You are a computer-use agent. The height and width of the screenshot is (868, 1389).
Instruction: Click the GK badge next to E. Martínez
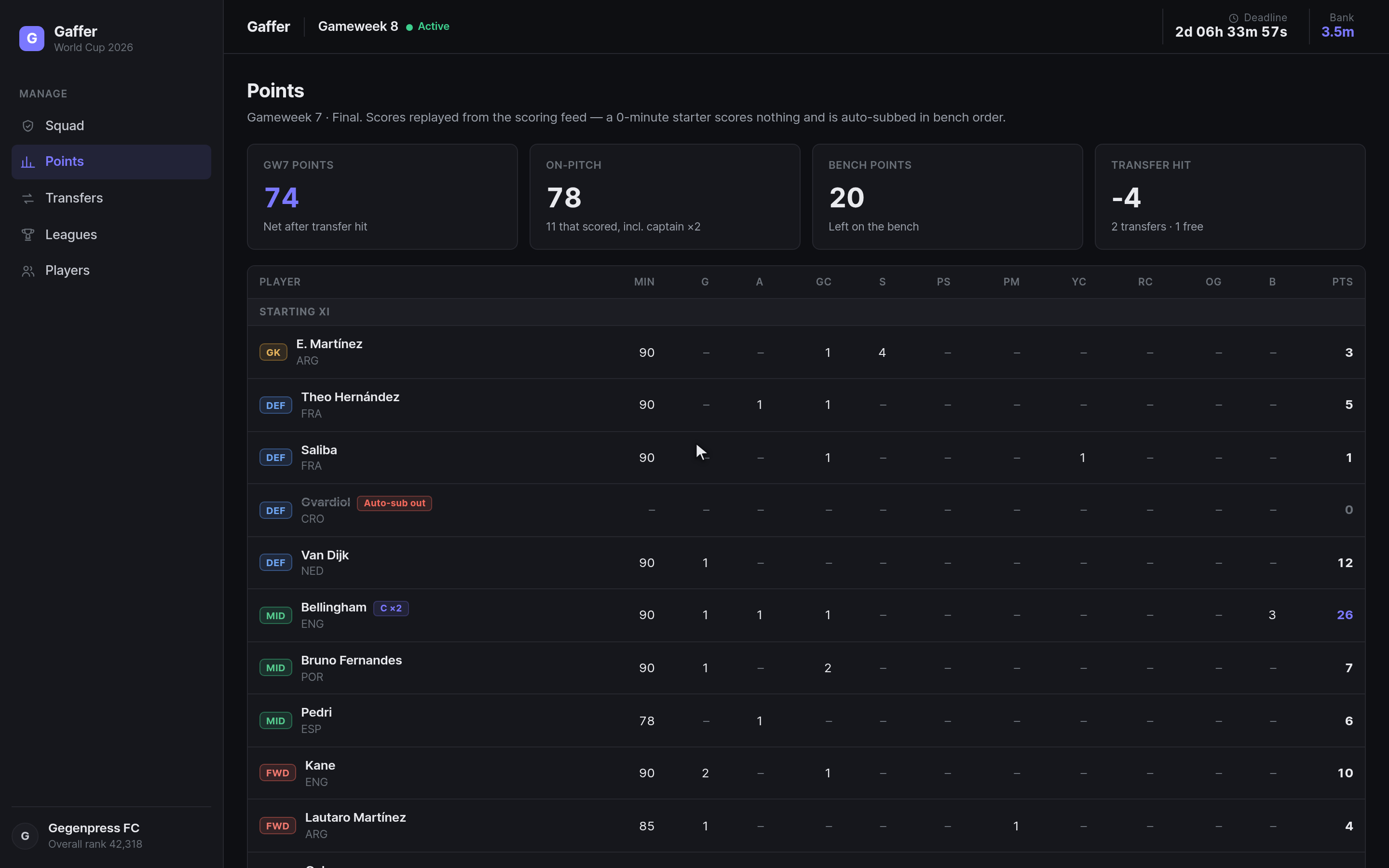[273, 352]
